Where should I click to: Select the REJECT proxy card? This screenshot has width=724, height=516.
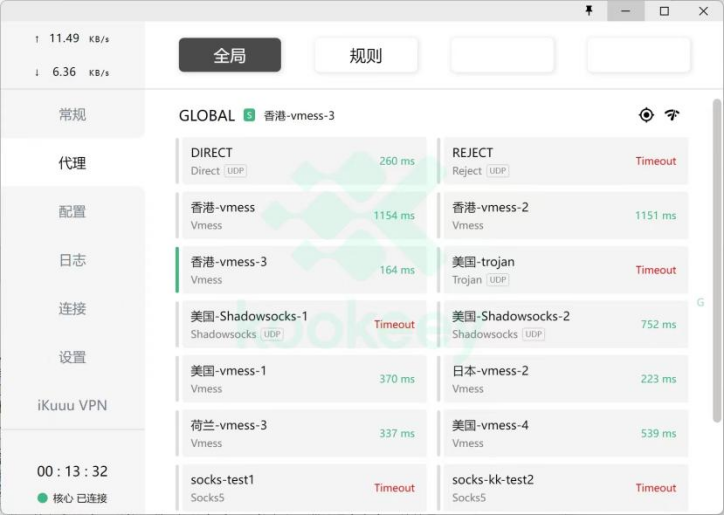tap(563, 161)
